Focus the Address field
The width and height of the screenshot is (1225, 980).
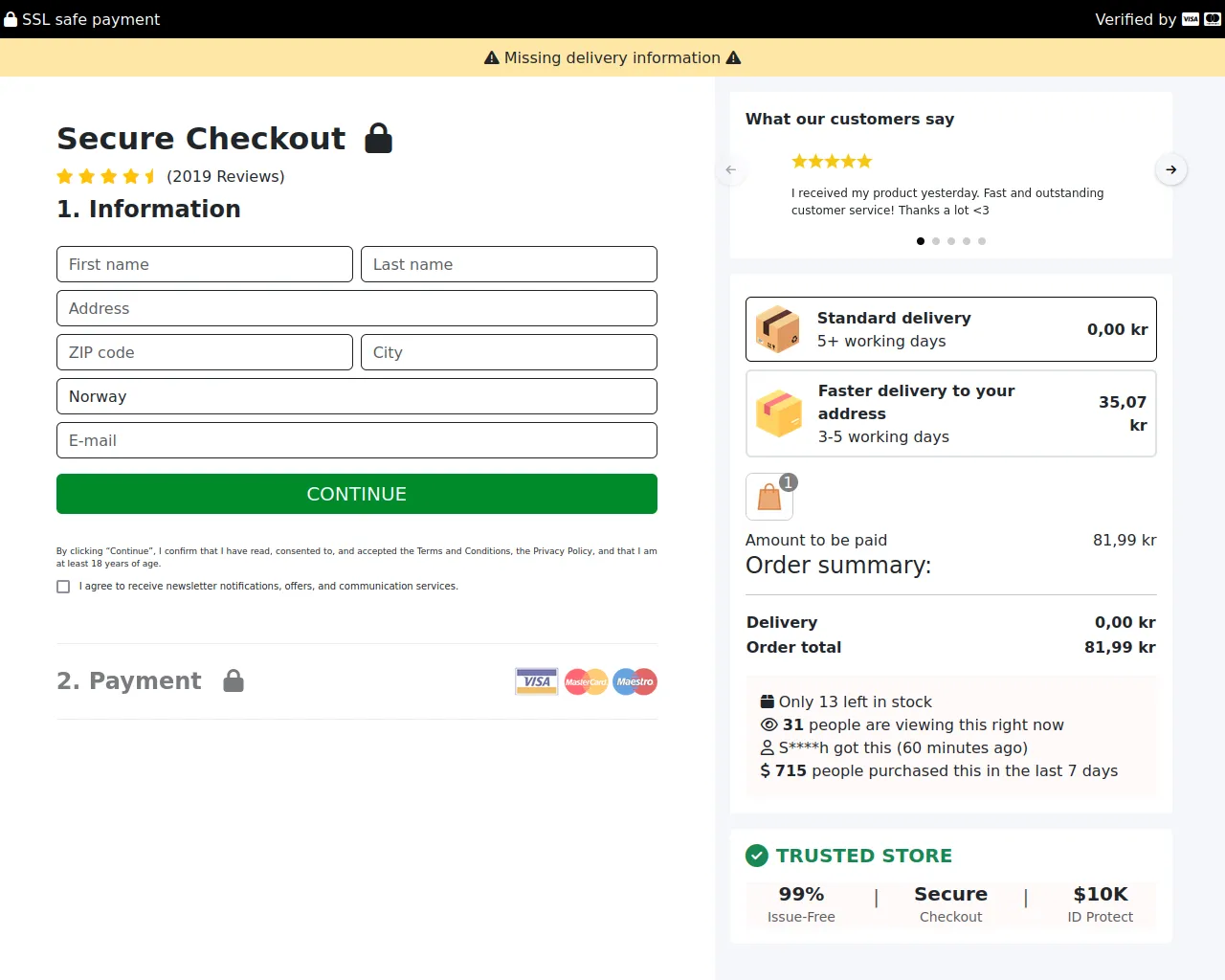357,308
